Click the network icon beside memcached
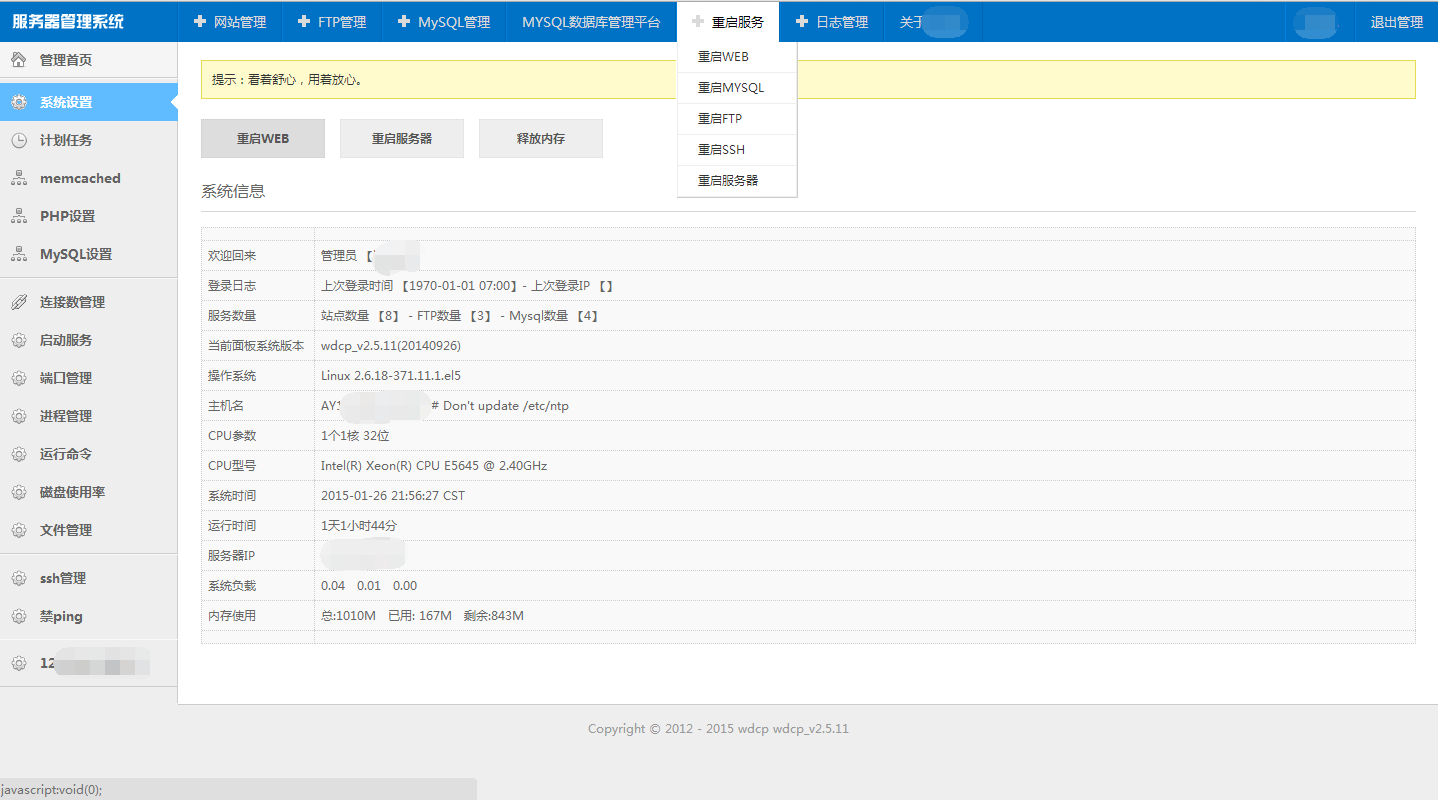Image resolution: width=1438 pixels, height=800 pixels. click(19, 179)
